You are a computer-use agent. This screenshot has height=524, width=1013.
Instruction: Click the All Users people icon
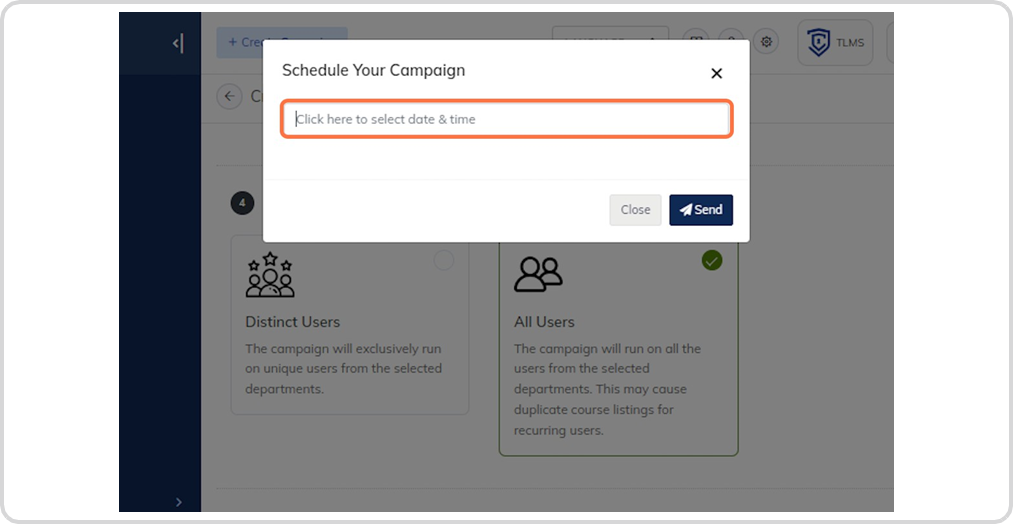(x=538, y=275)
